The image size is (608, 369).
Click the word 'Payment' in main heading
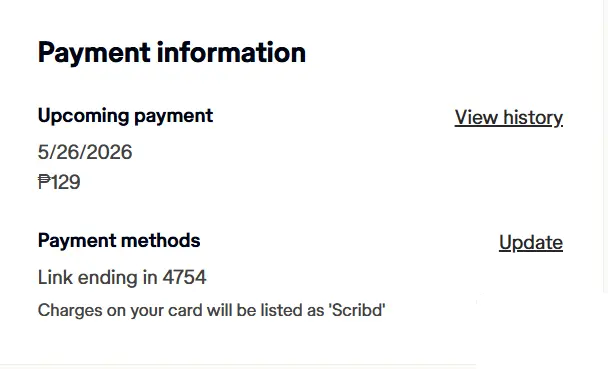[x=94, y=53]
